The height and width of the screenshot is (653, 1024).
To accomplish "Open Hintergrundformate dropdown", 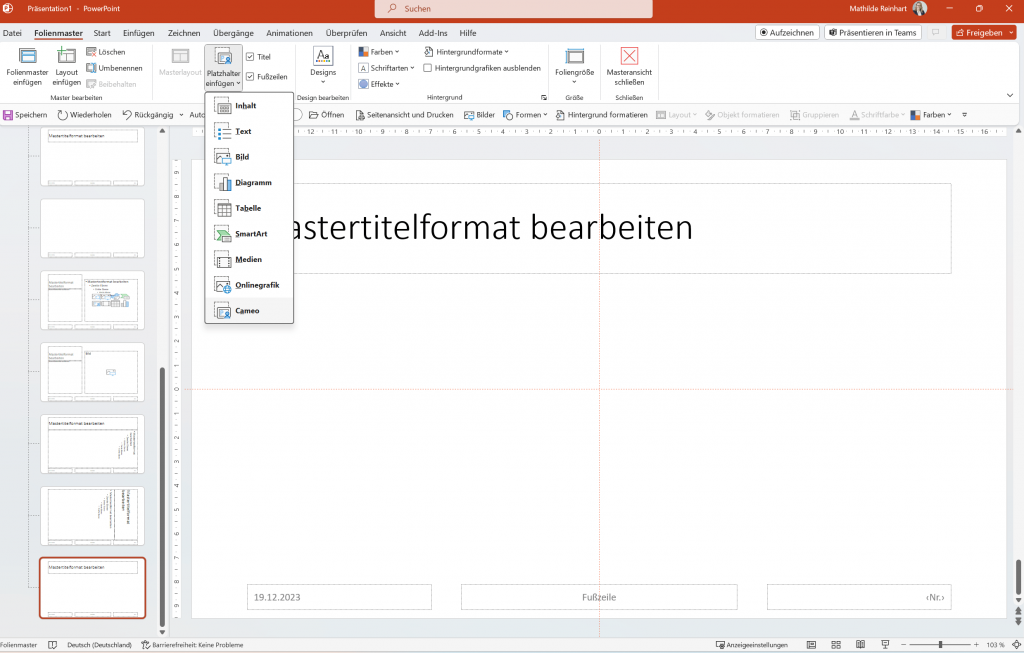I will [x=466, y=52].
